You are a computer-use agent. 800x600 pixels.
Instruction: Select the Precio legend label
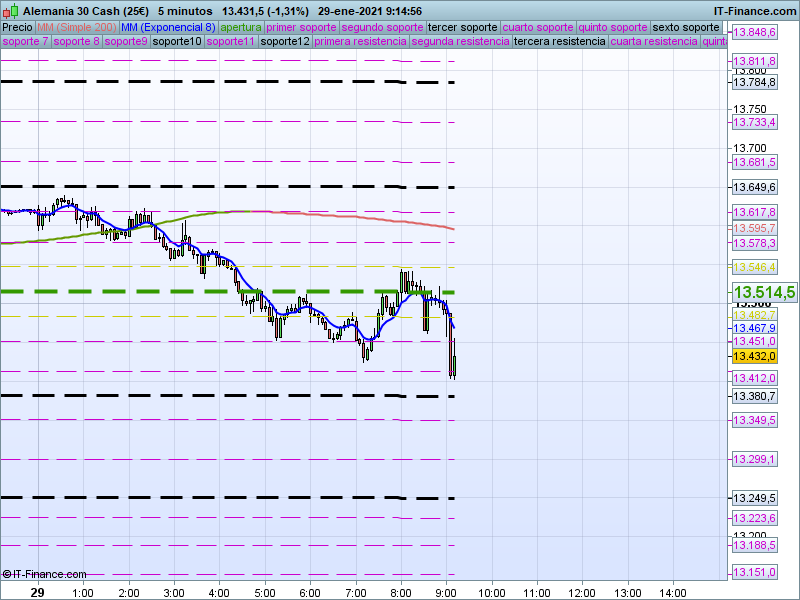(x=17, y=27)
